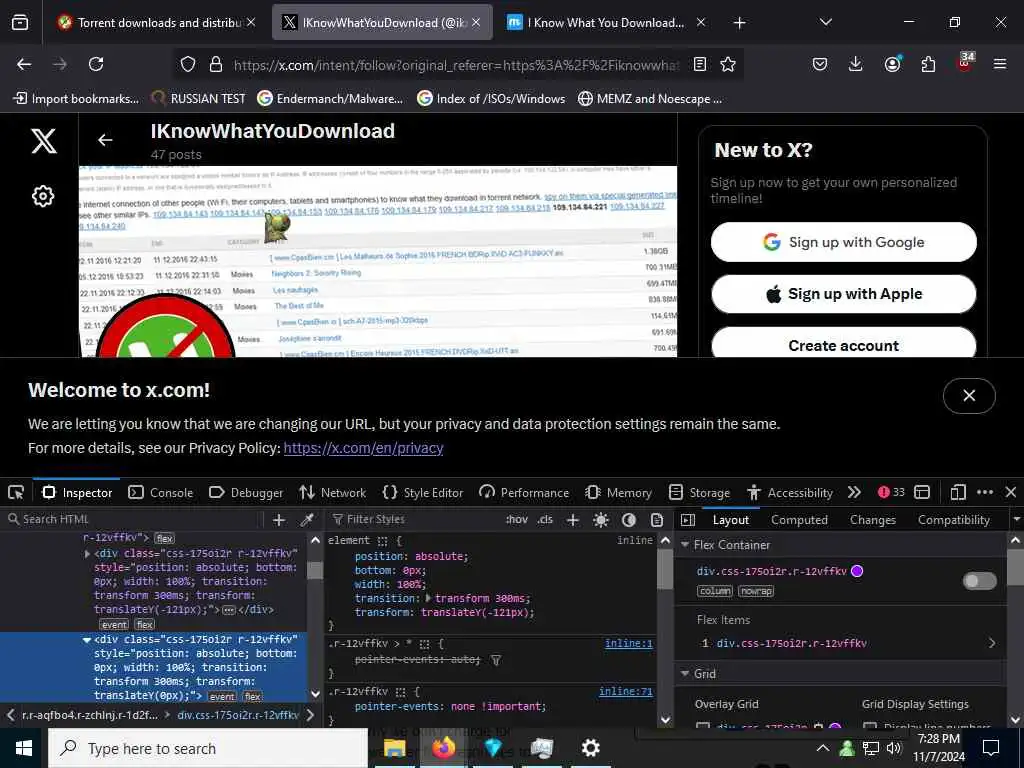Open the Firefox icon on the taskbar
Screen dimensions: 1024x768
point(443,748)
